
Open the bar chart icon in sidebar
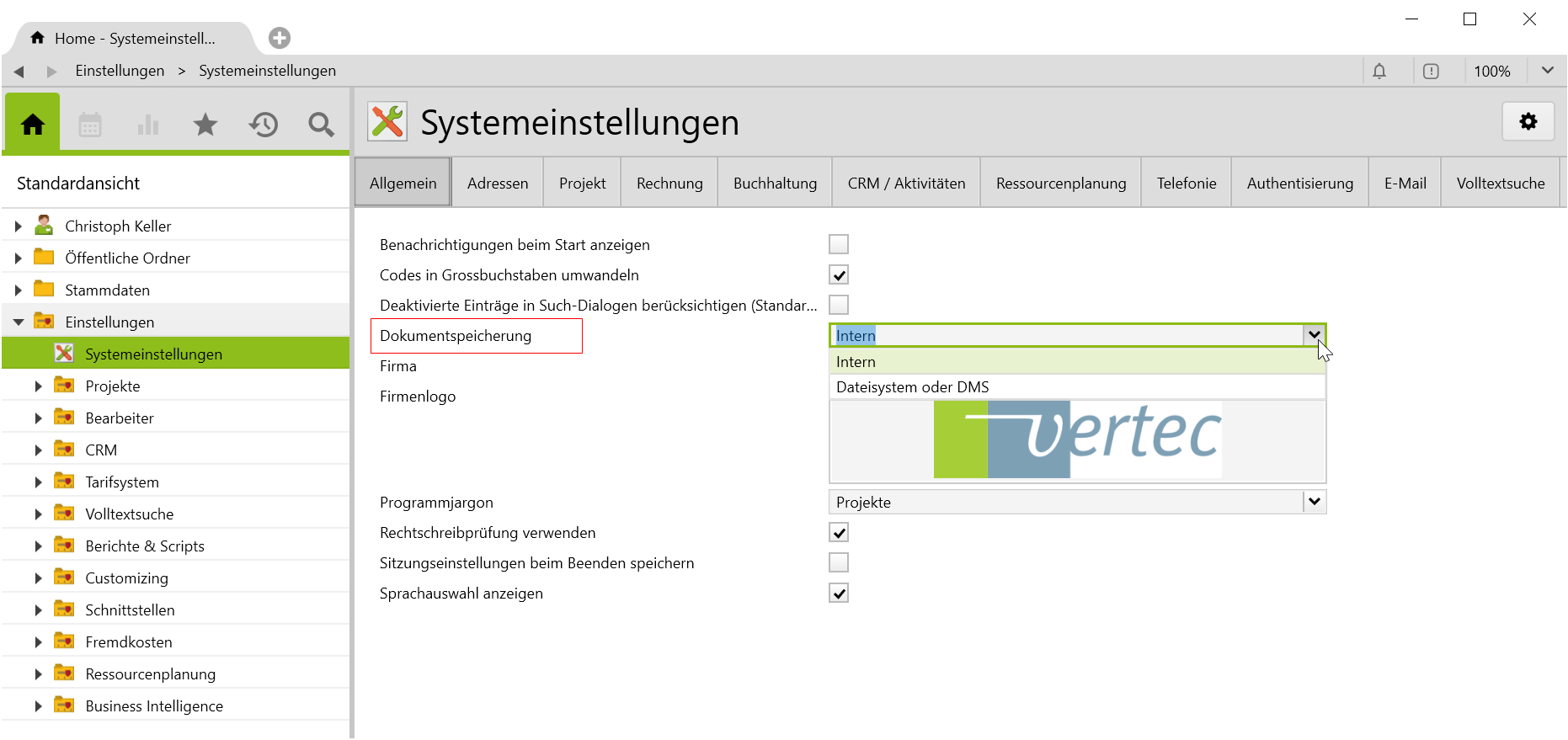(x=147, y=125)
